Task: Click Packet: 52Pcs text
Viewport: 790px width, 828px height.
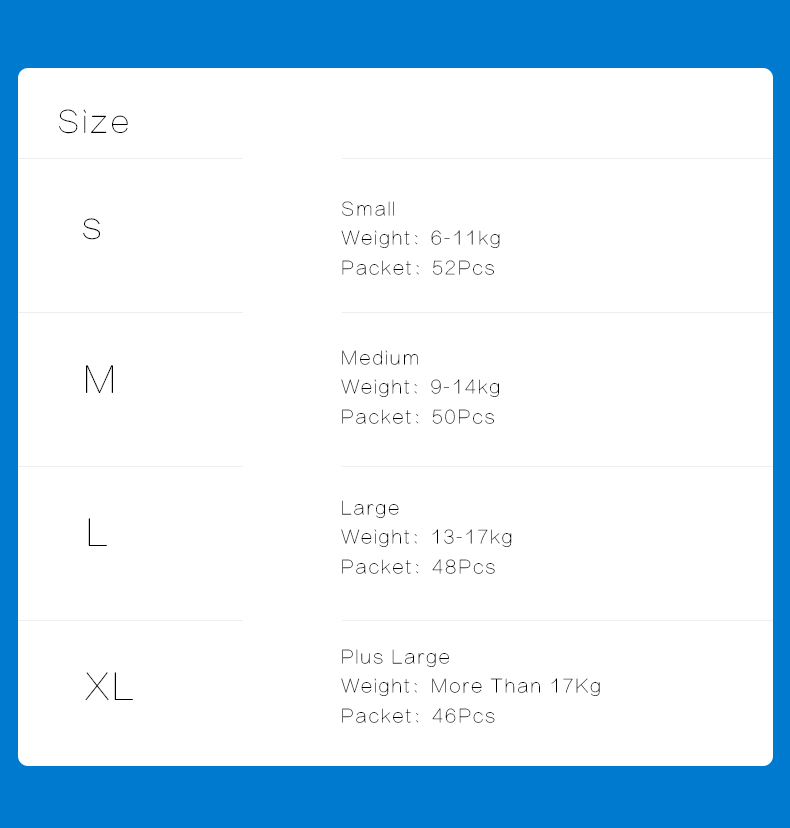Action: tap(418, 268)
